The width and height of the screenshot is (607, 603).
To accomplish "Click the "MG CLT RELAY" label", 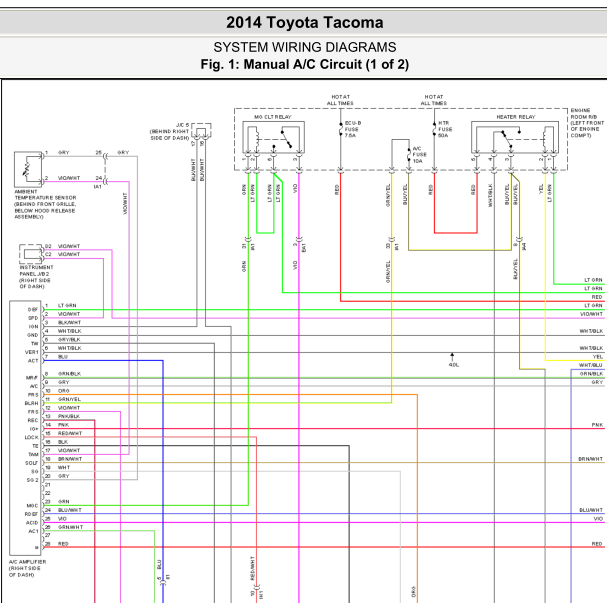I will [x=273, y=117].
